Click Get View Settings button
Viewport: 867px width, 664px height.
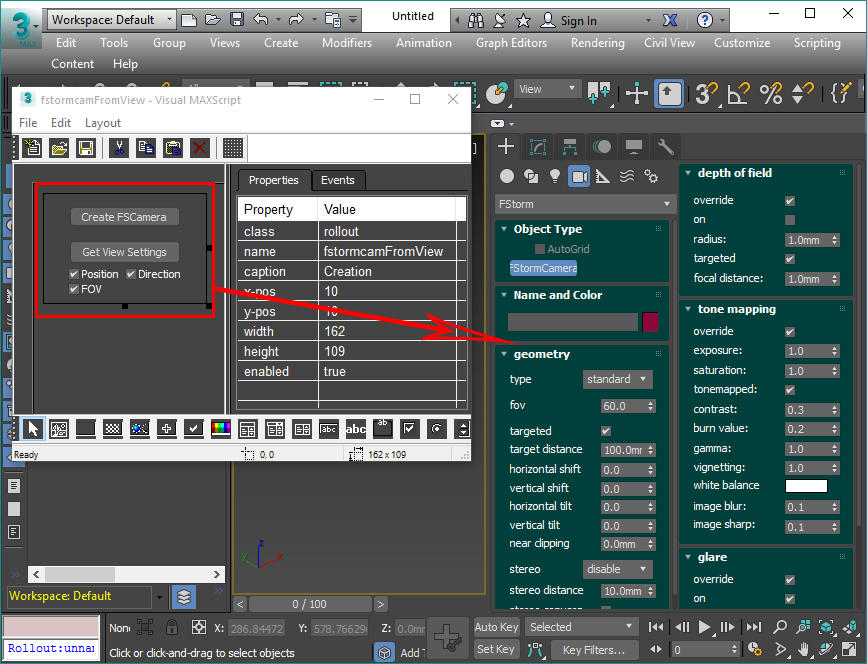tap(124, 252)
